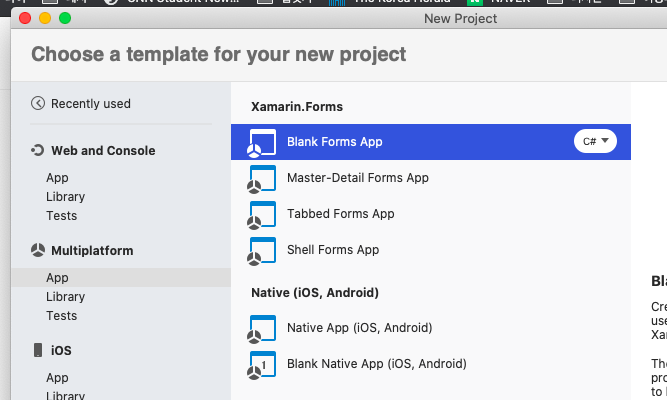Choose Tests under Web and Console
Screen dimensions: 667x400
(62, 216)
